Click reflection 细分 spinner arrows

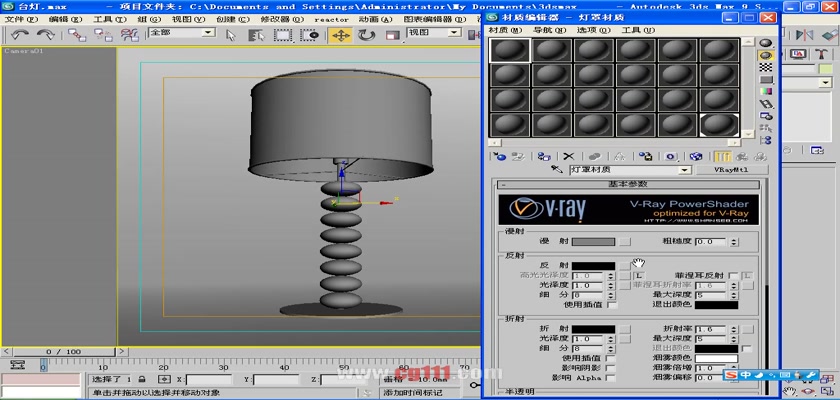[x=611, y=295]
